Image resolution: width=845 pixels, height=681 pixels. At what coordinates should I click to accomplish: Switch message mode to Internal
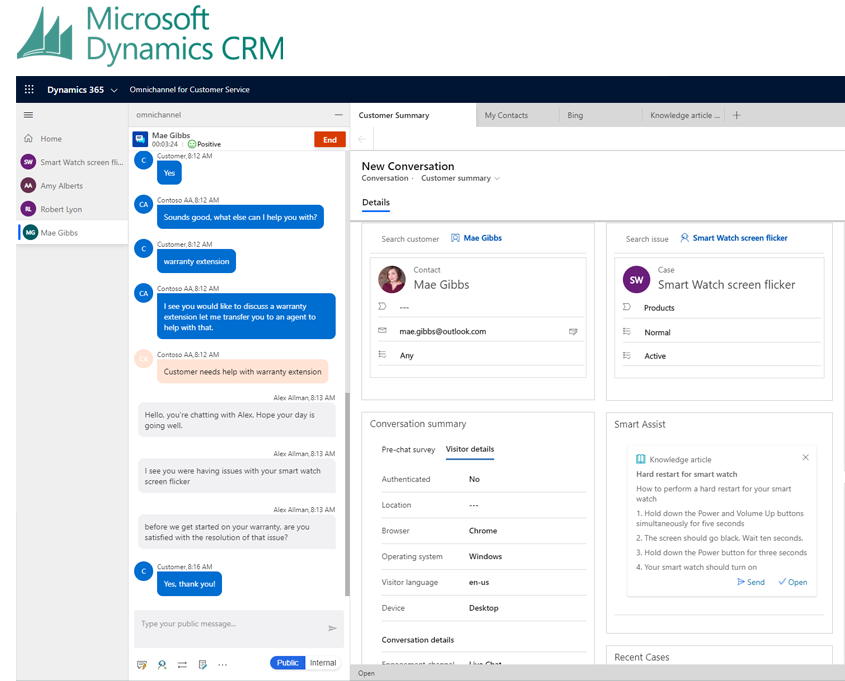[x=323, y=663]
